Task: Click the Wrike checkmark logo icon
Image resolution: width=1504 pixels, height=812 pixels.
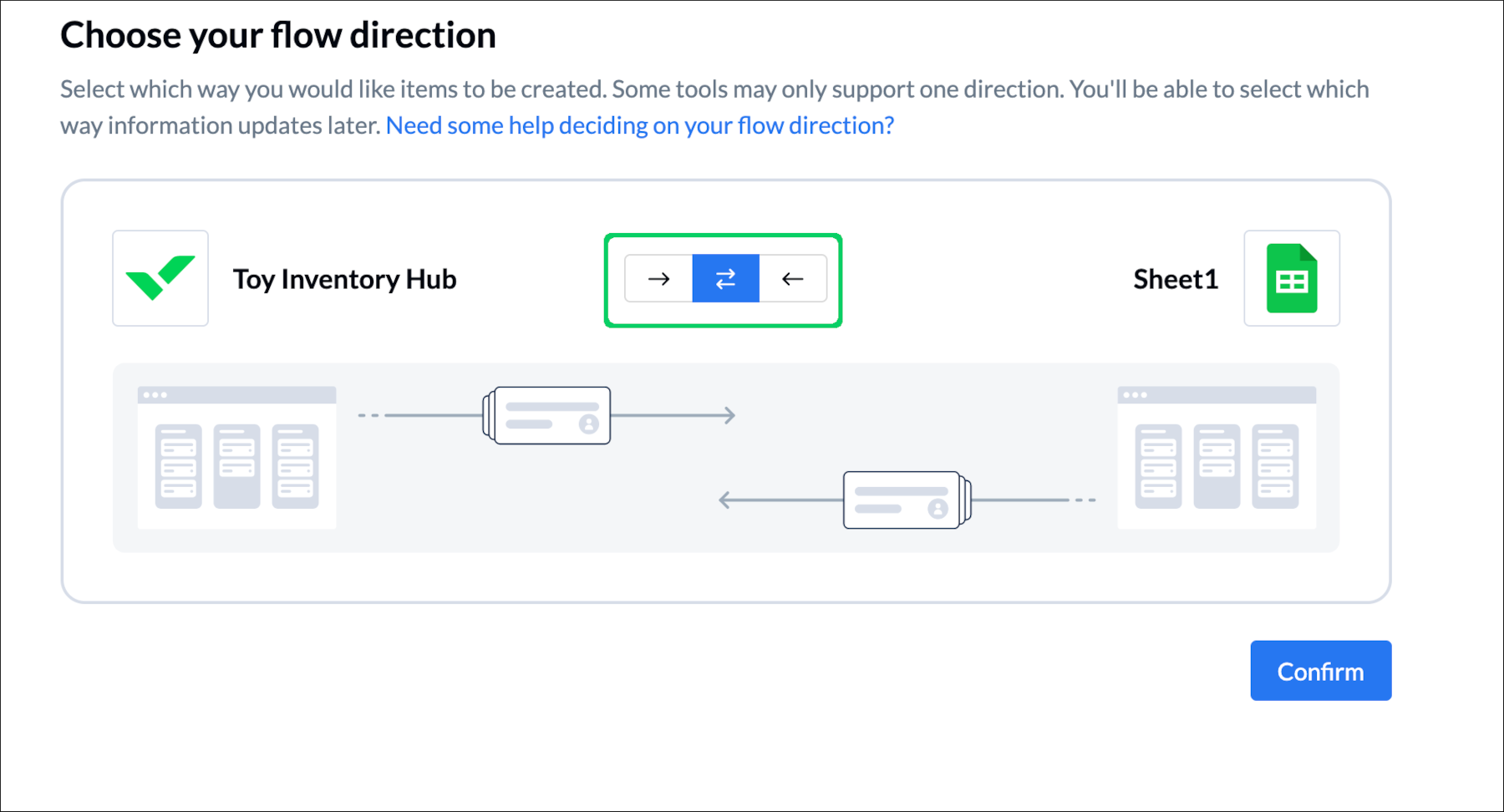Action: [x=160, y=278]
